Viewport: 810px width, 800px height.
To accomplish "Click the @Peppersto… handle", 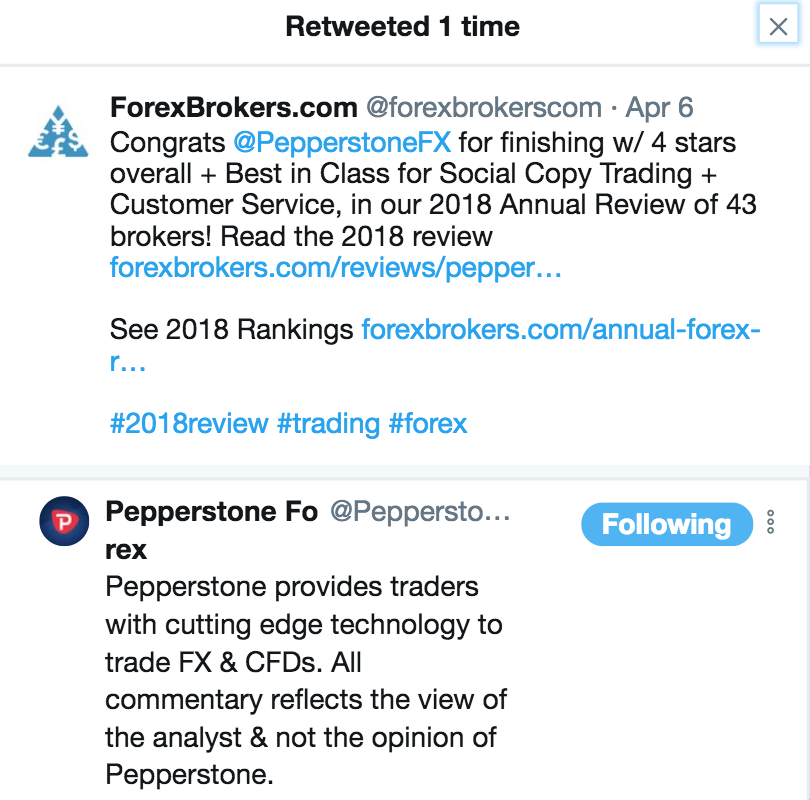I will click(421, 513).
